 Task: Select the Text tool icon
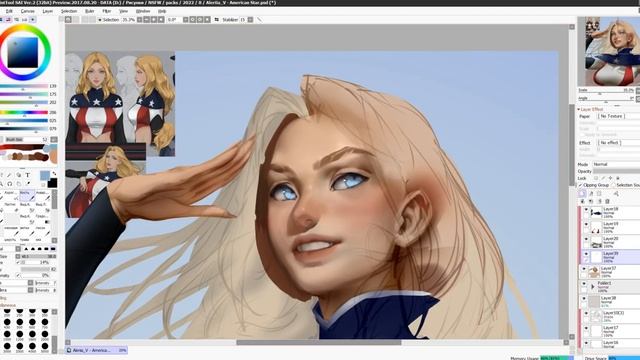click(28, 175)
